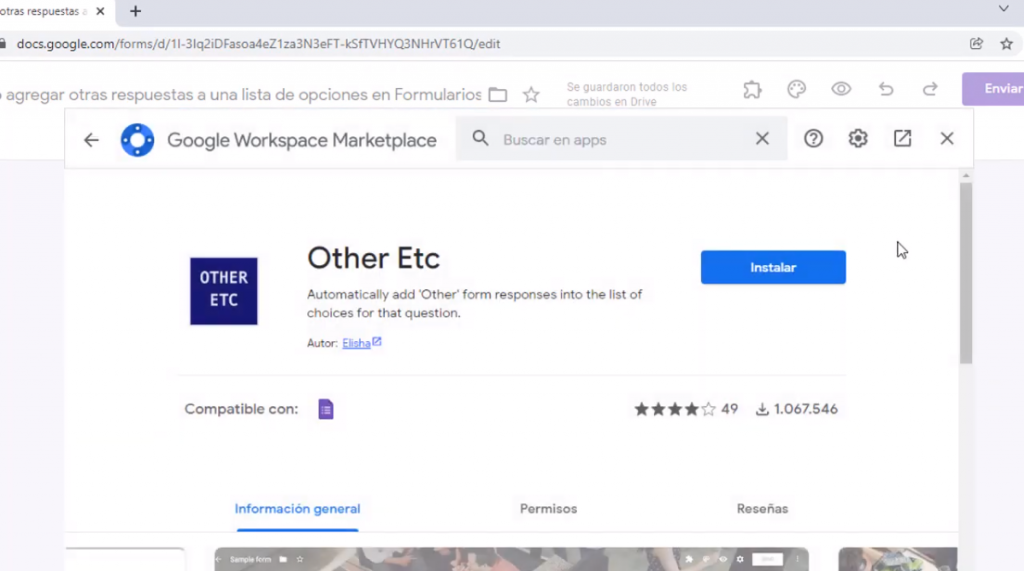
Task: Focus the Buscar en apps search field
Action: pyautogui.click(x=620, y=139)
